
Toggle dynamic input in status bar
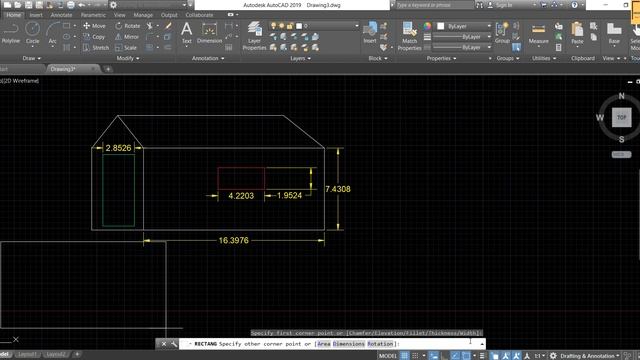point(433,356)
